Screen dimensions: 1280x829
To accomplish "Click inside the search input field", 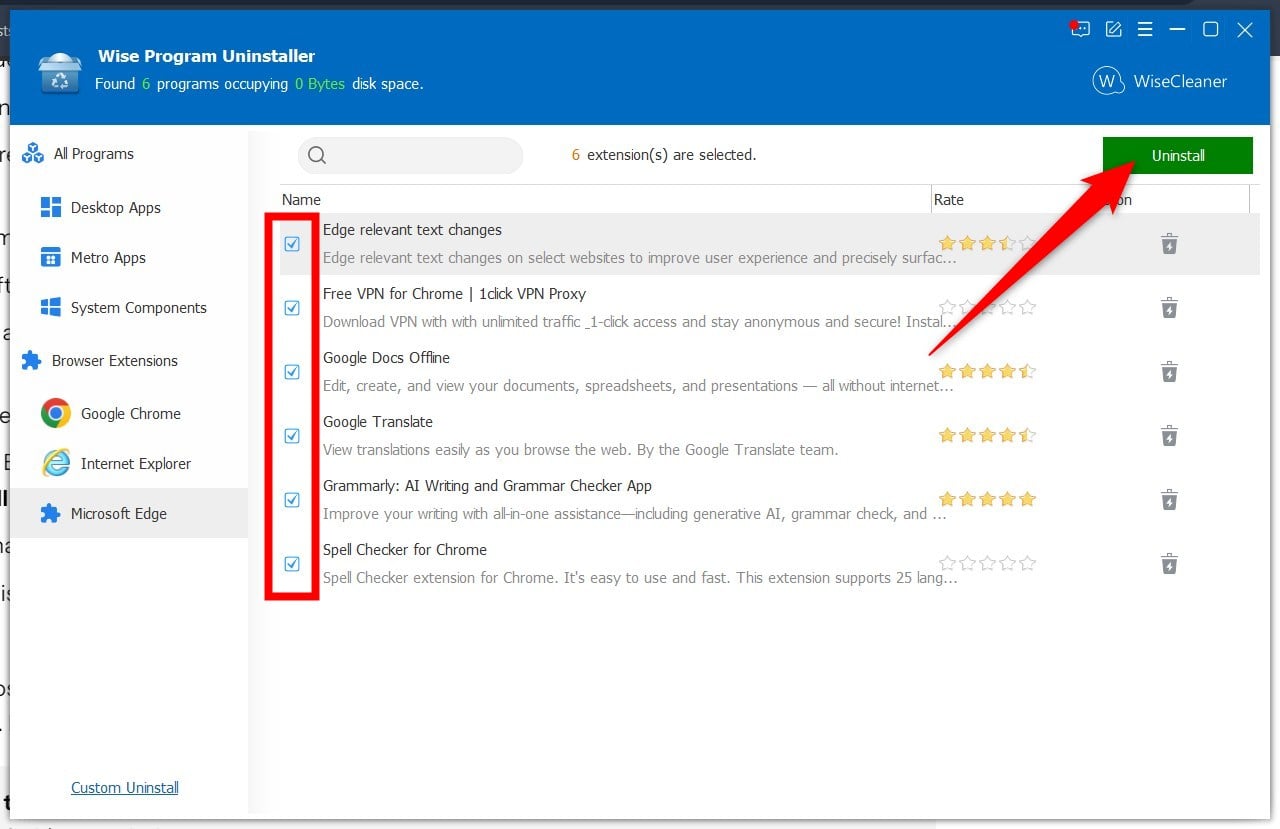I will 410,155.
